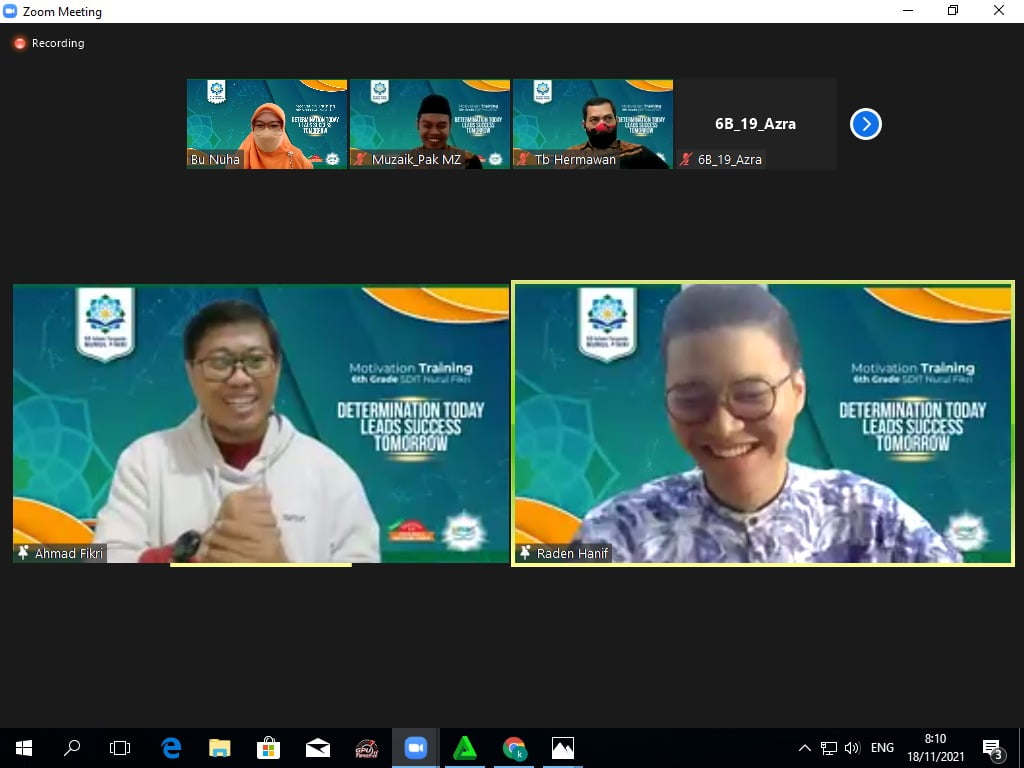This screenshot has width=1024, height=768.
Task: Click Tb Hermawan's muted microphone icon
Action: click(522, 159)
